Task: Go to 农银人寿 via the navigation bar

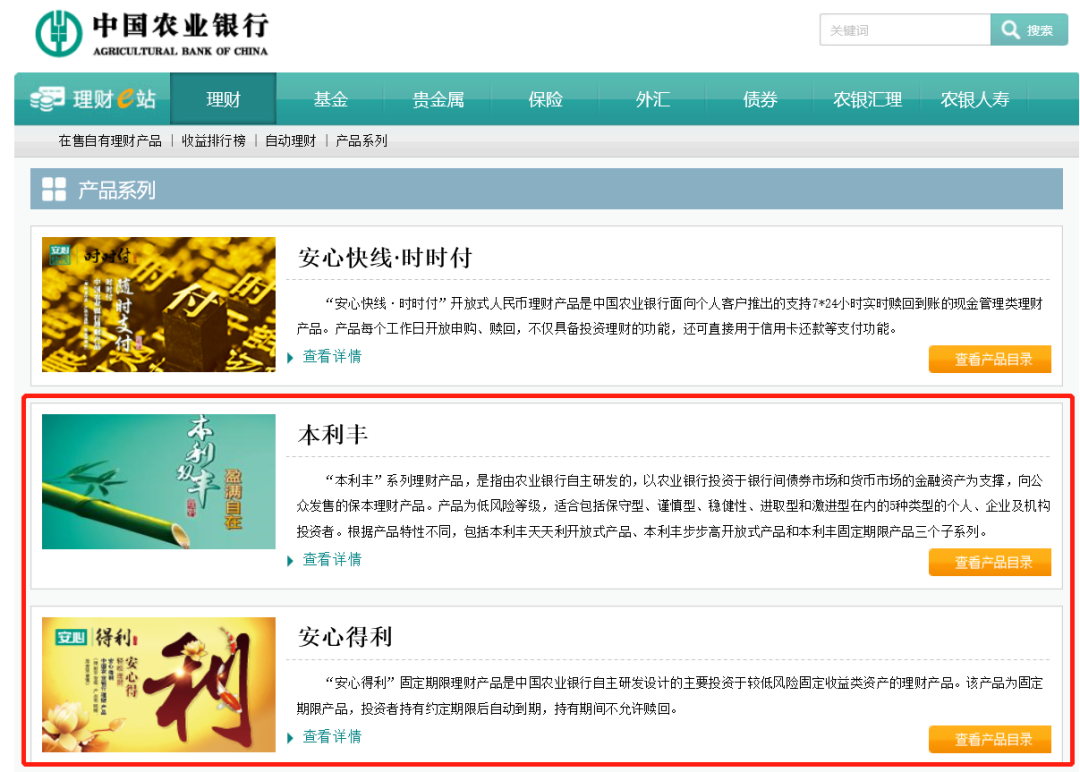Action: tap(975, 100)
